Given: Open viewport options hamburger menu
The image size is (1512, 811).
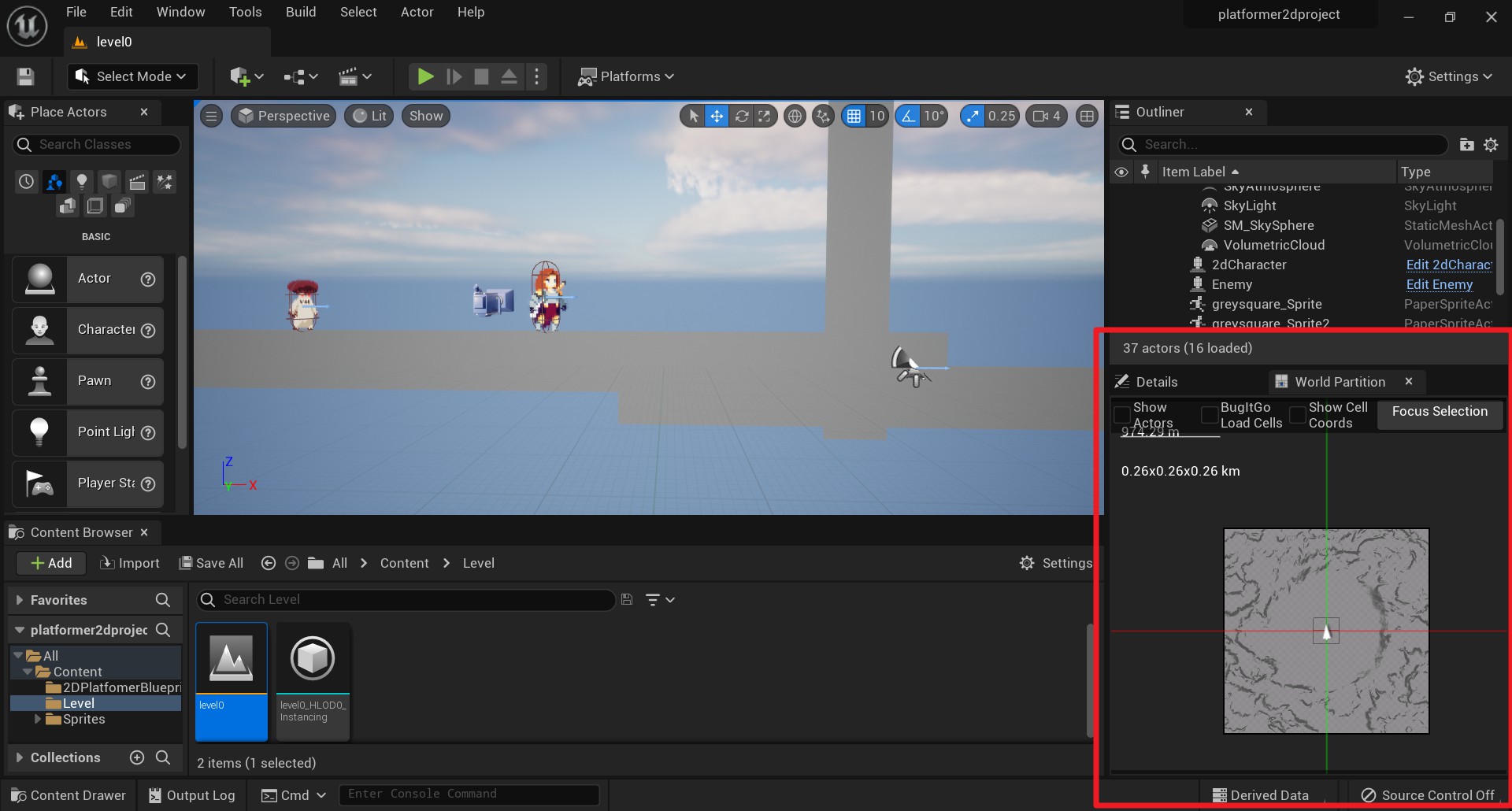Looking at the screenshot, I should [211, 116].
